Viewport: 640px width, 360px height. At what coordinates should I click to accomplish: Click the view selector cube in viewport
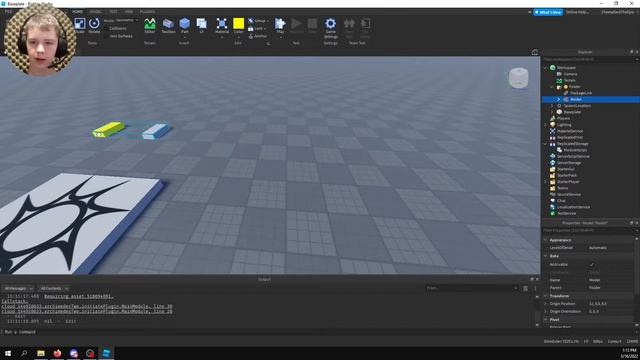[518, 78]
